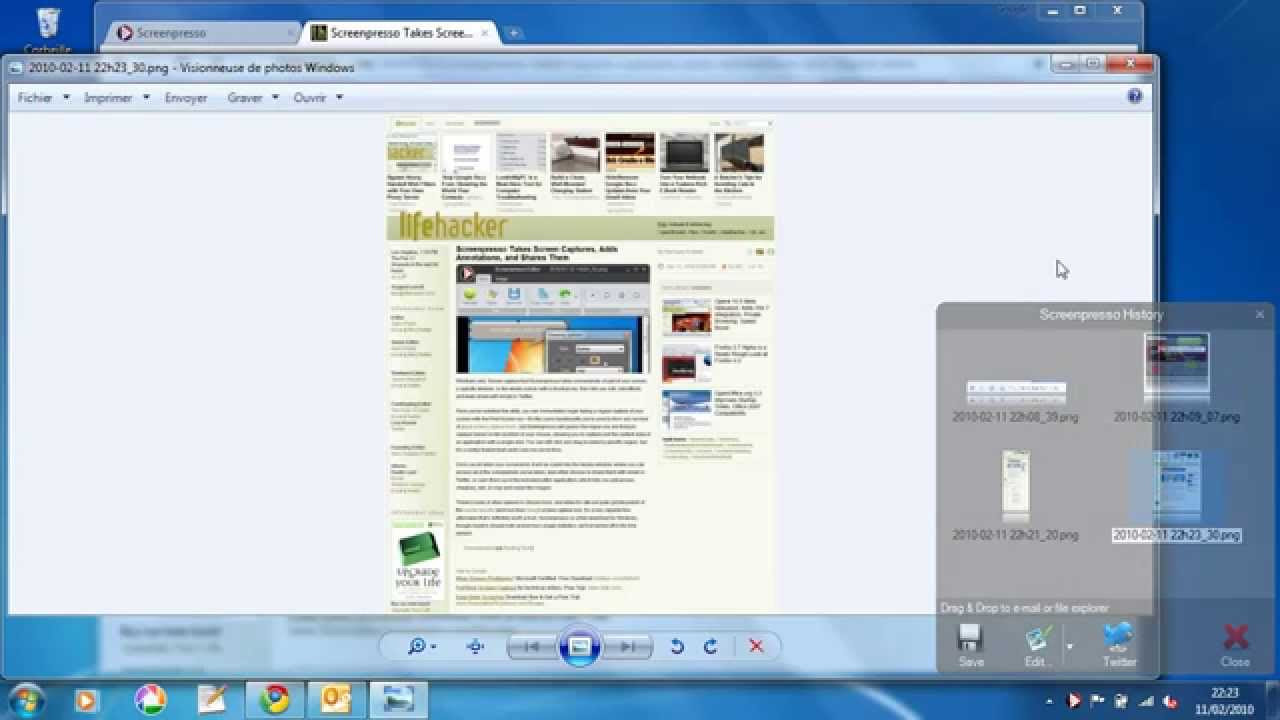Open the Windows Start menu
The height and width of the screenshot is (720, 1280).
pyautogui.click(x=25, y=699)
